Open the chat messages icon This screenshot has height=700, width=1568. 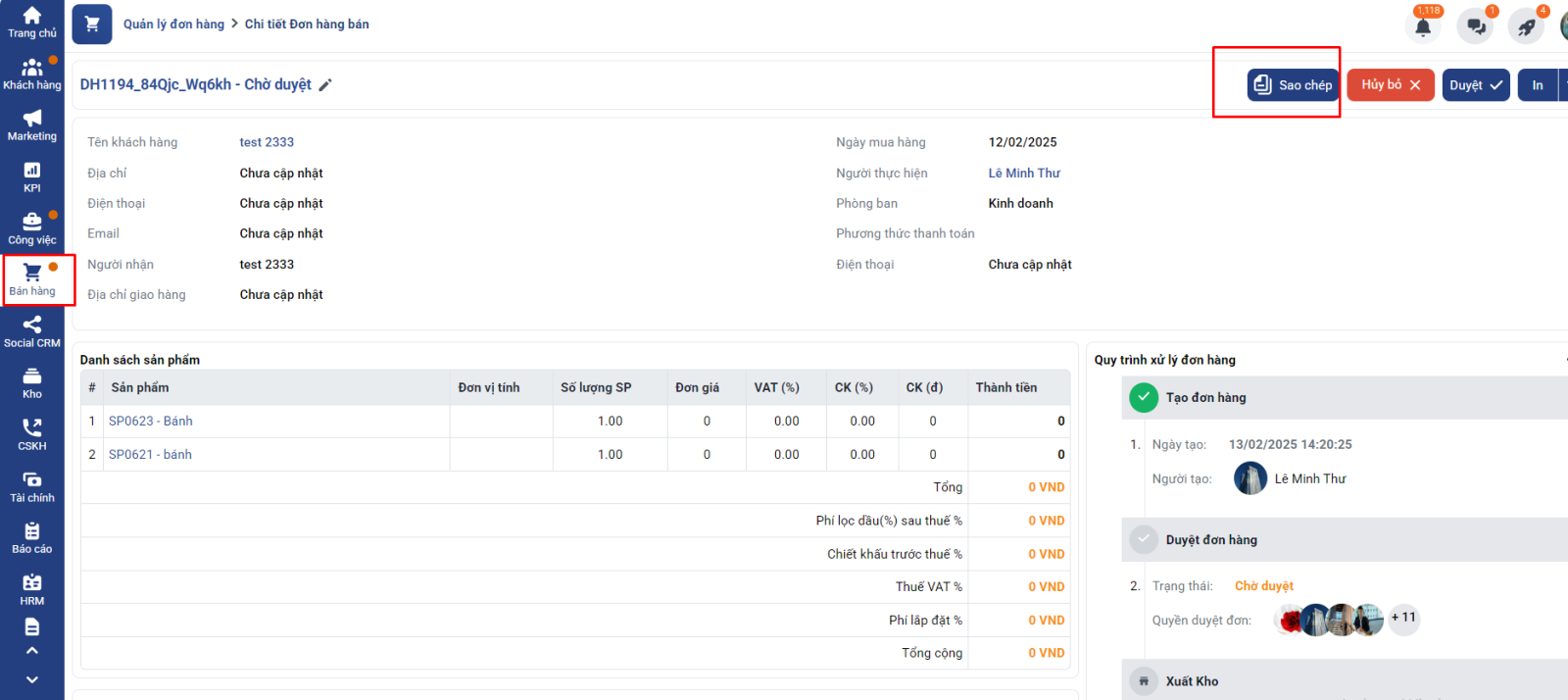(1475, 26)
